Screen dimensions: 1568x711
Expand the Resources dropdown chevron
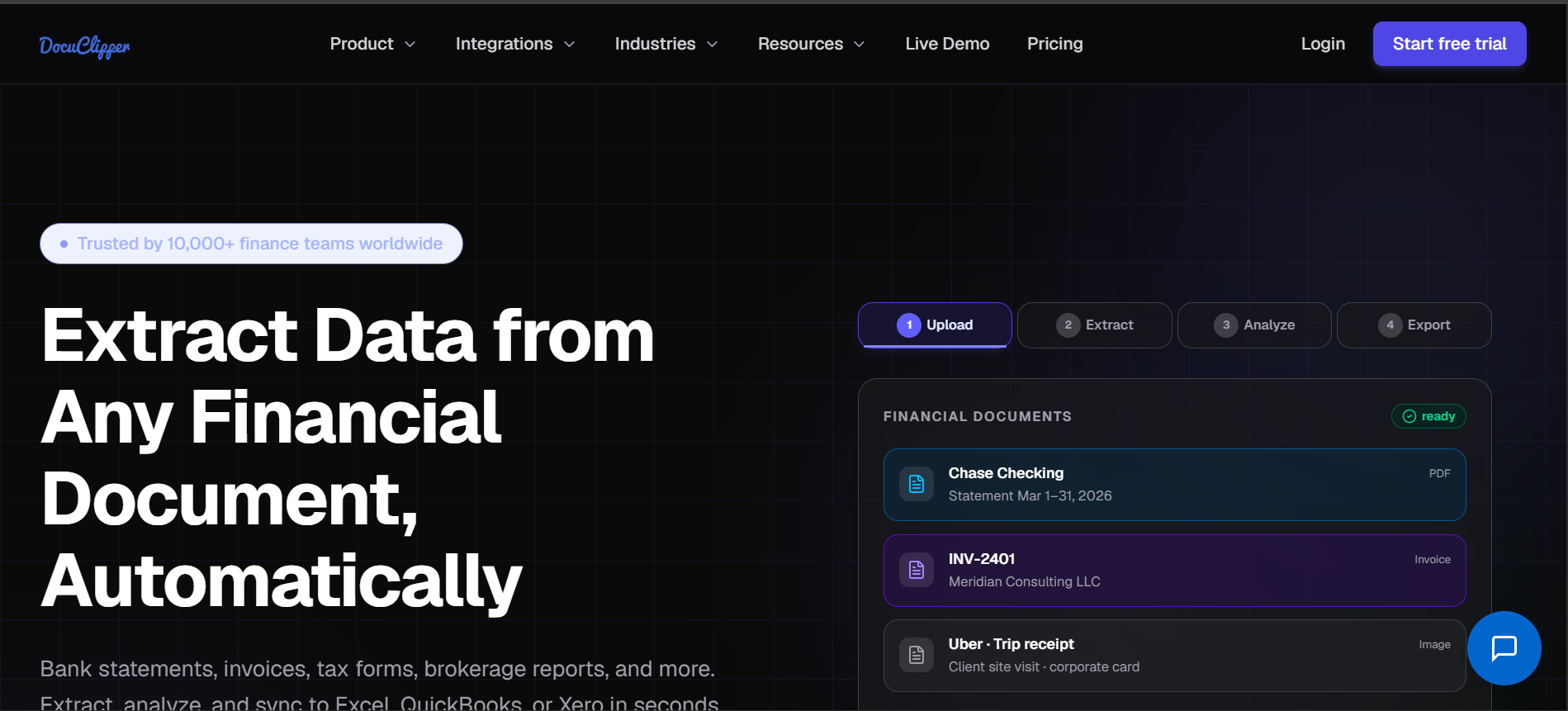(860, 45)
